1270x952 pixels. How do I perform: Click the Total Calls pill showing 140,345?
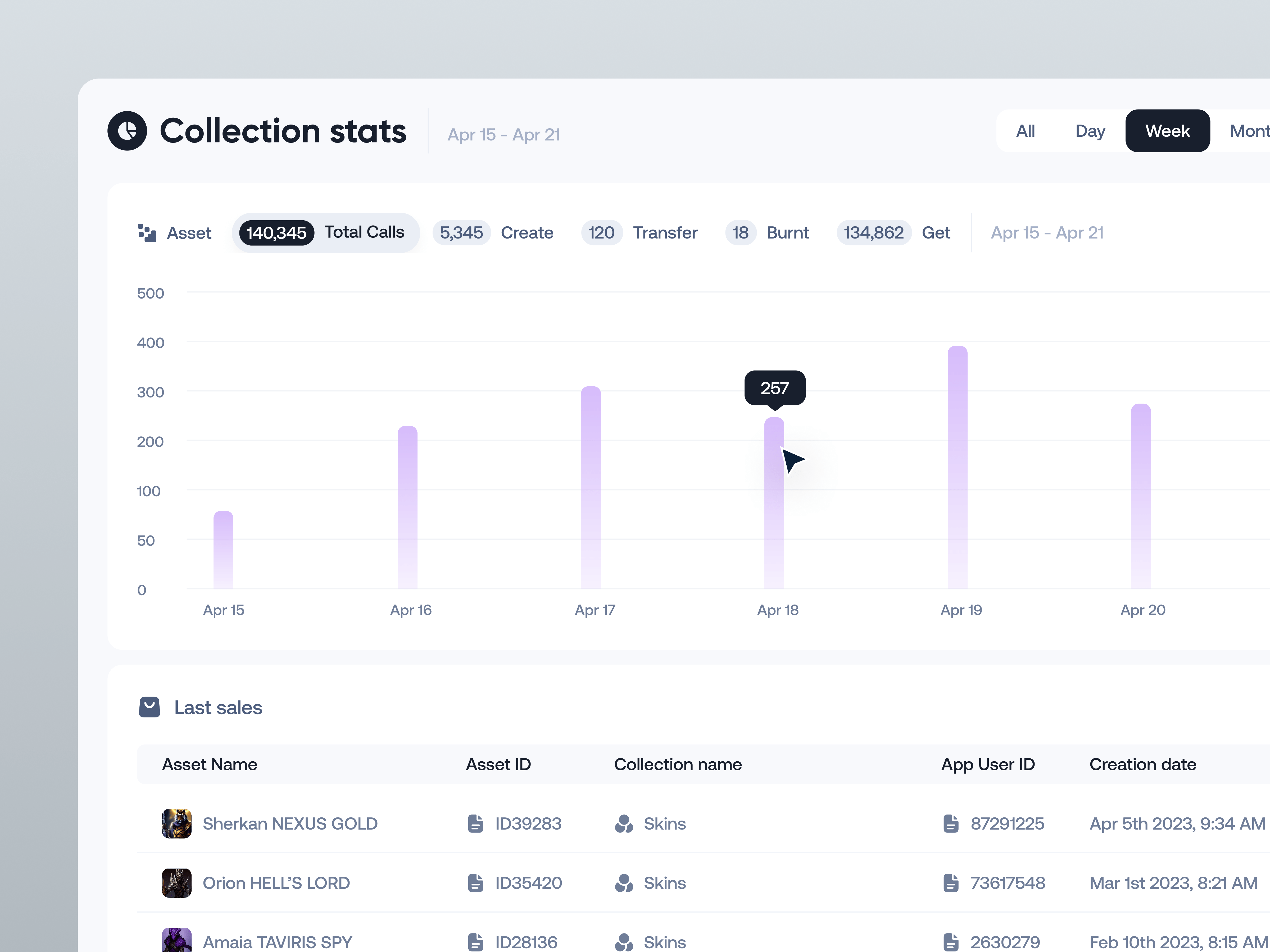coord(325,232)
